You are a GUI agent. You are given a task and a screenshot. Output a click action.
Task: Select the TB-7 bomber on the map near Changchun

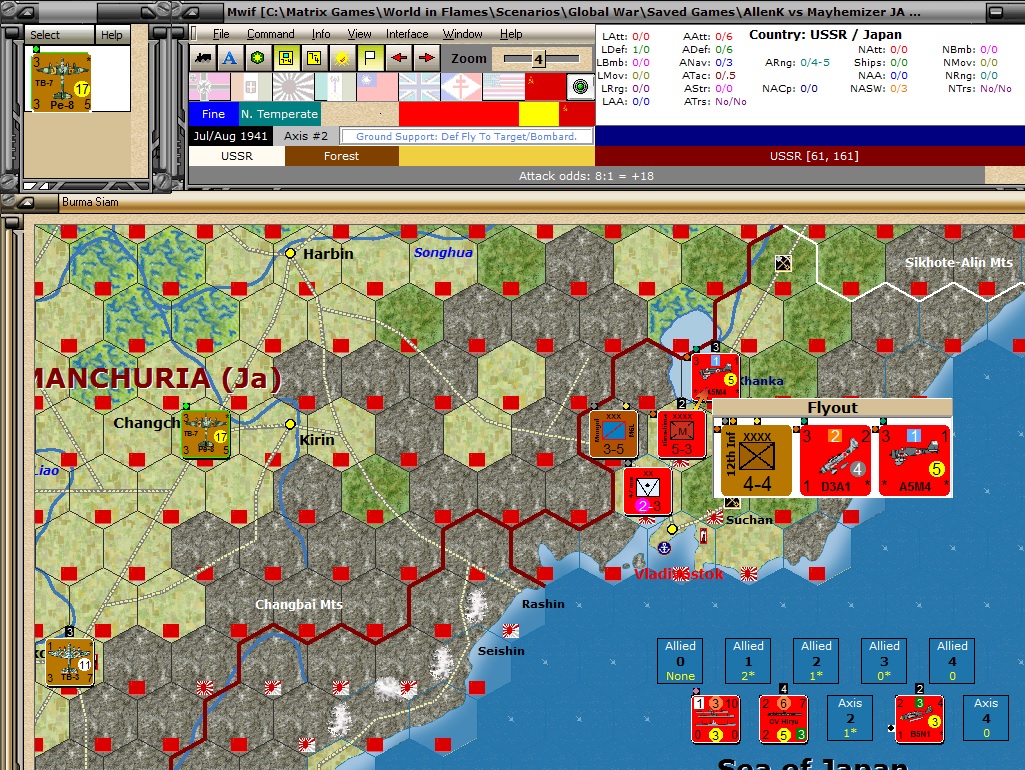click(205, 434)
